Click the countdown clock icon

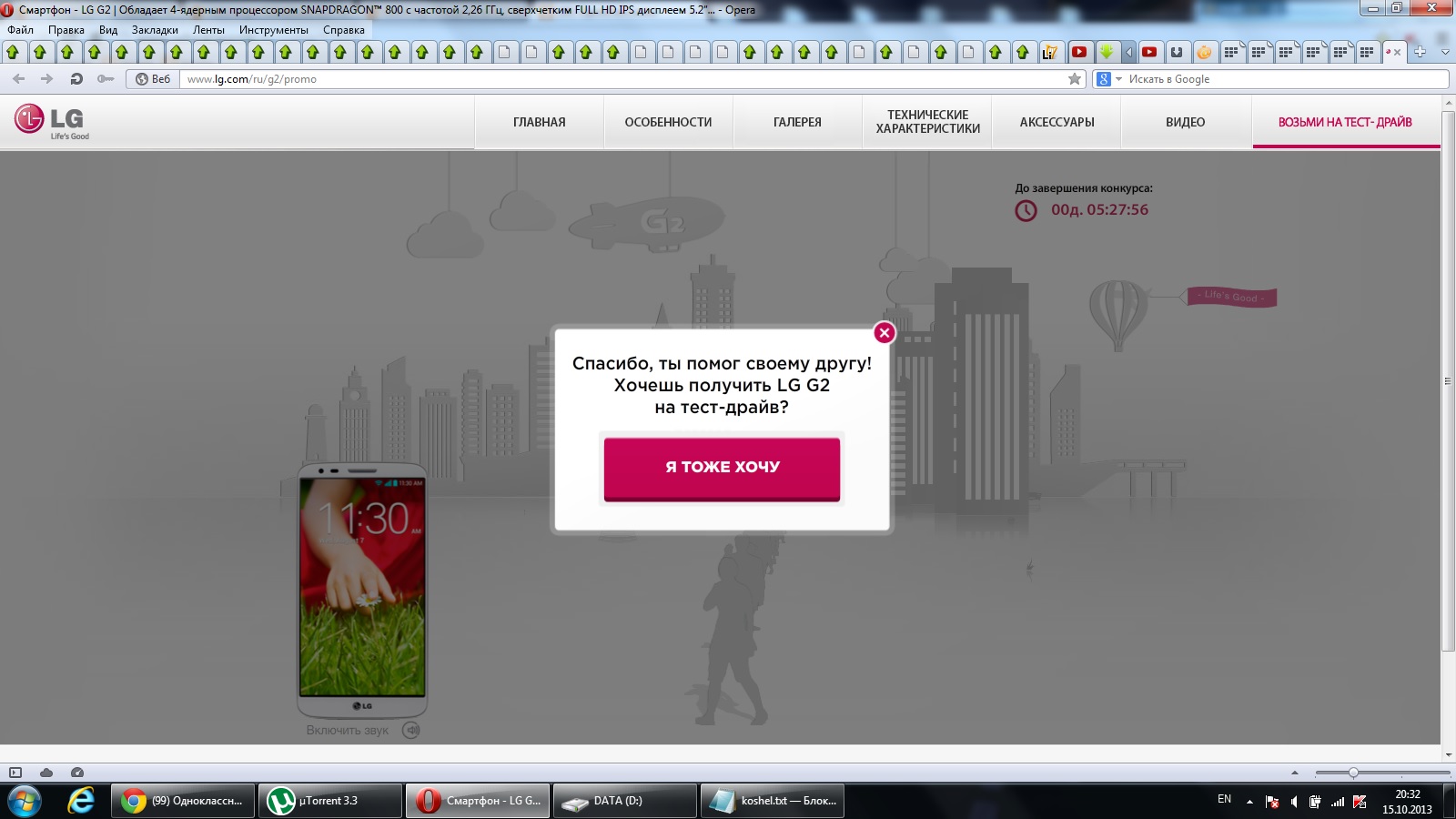[x=1026, y=211]
